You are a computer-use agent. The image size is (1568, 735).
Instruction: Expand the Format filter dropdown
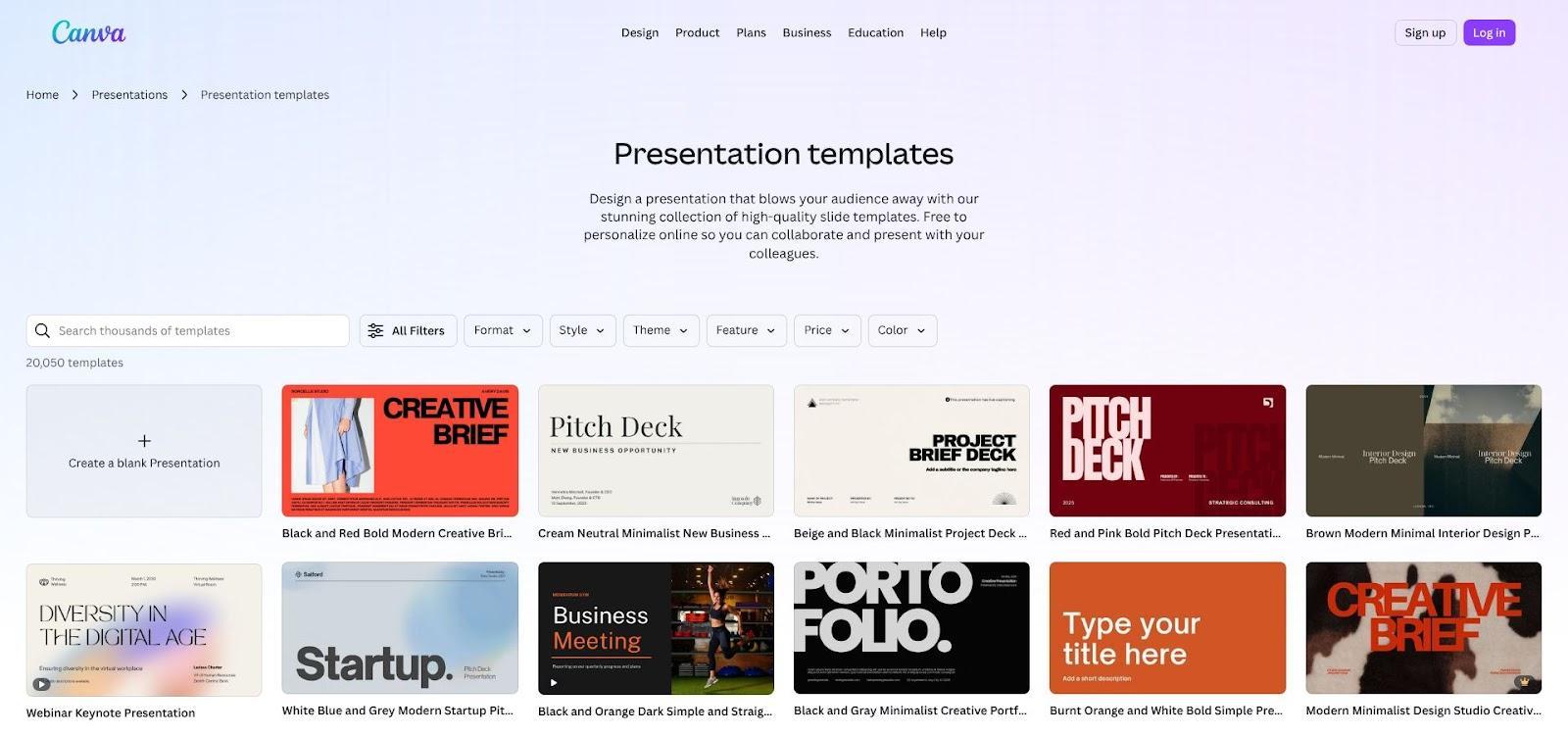point(503,331)
